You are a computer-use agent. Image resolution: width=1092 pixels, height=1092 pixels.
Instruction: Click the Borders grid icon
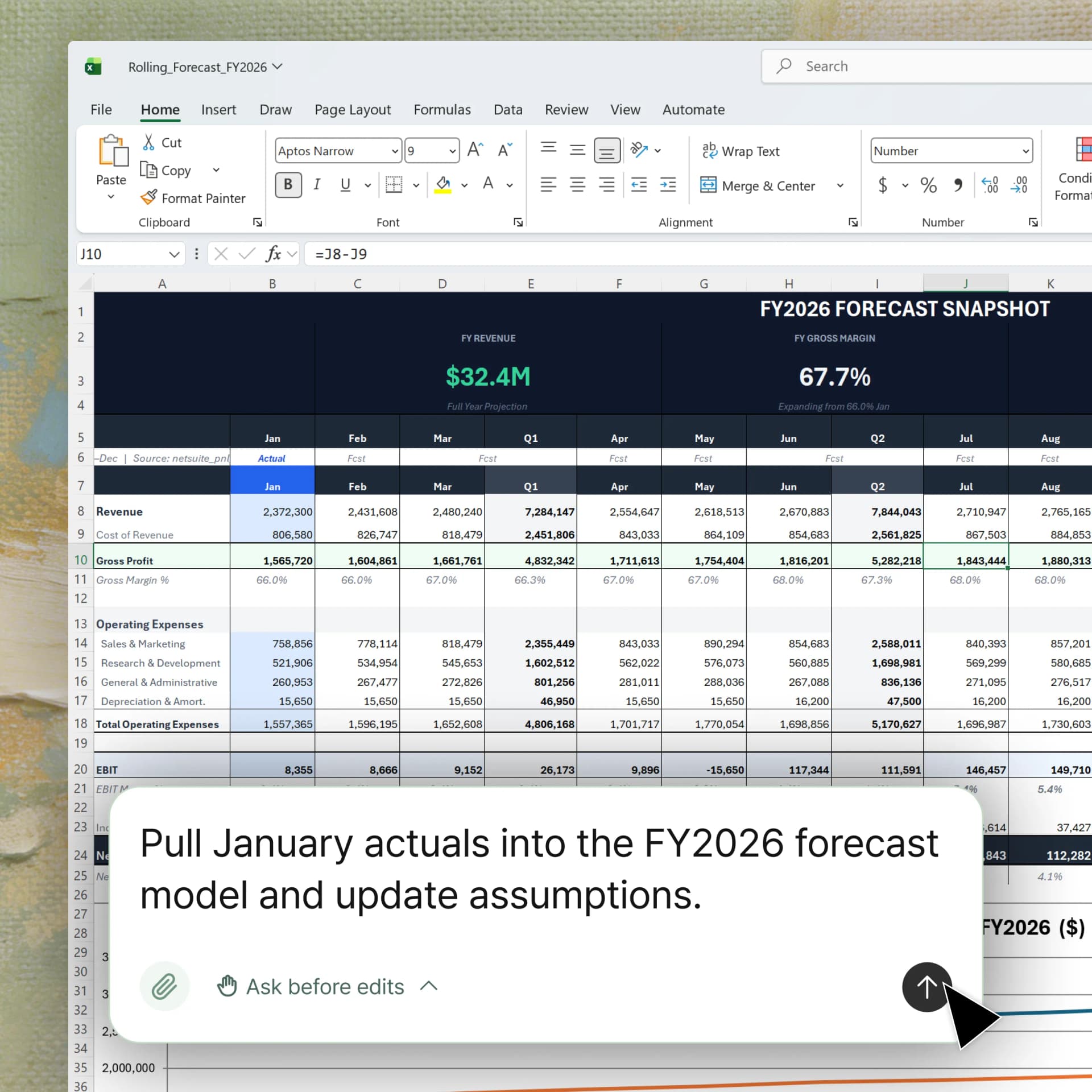click(x=394, y=184)
